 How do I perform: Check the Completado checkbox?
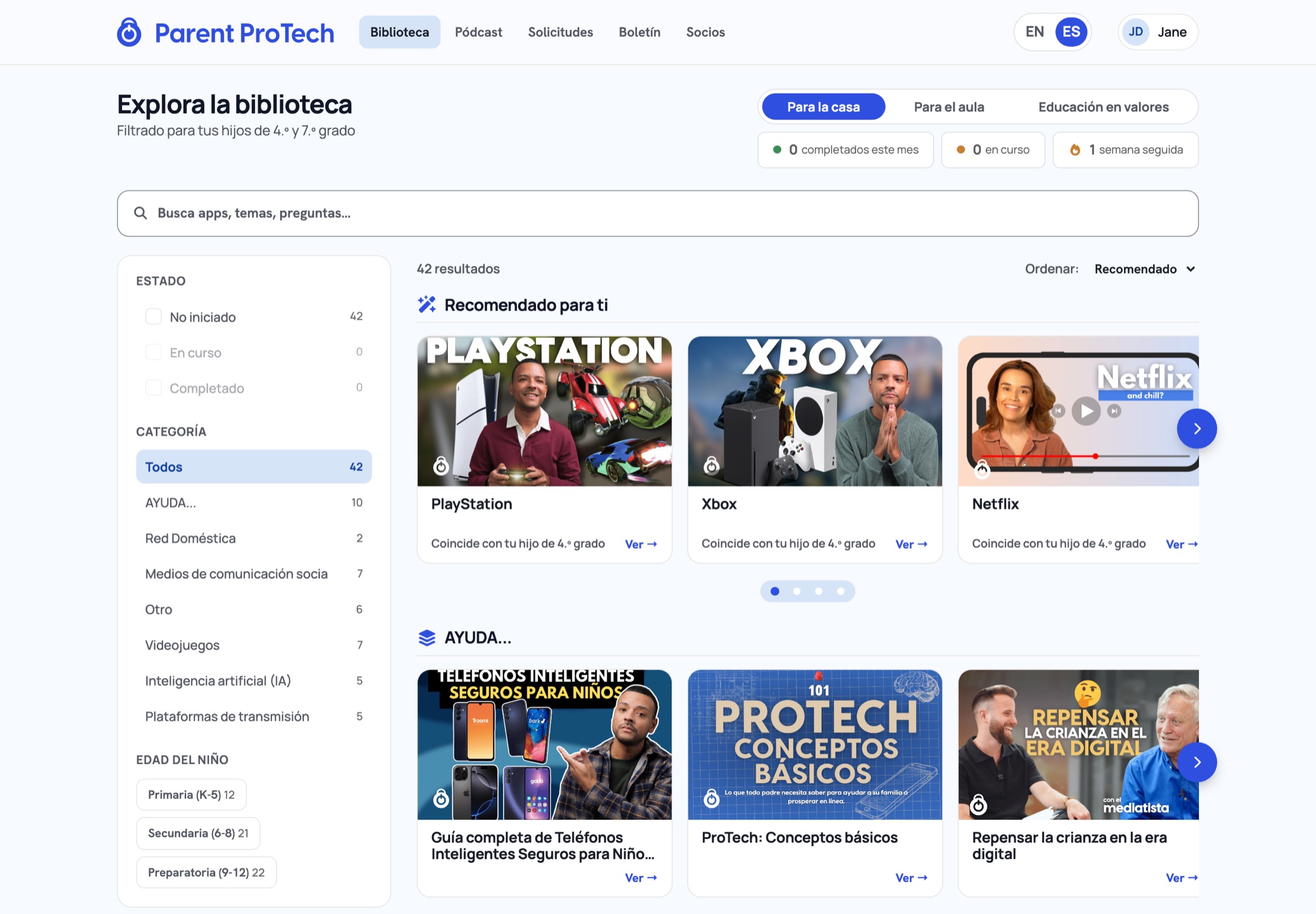coord(154,387)
